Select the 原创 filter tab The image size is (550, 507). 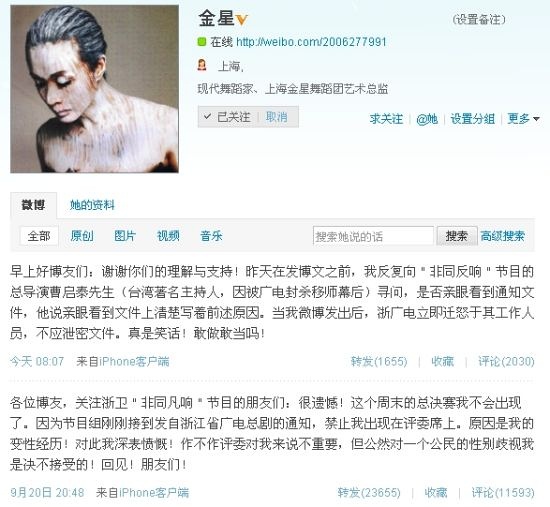82,236
